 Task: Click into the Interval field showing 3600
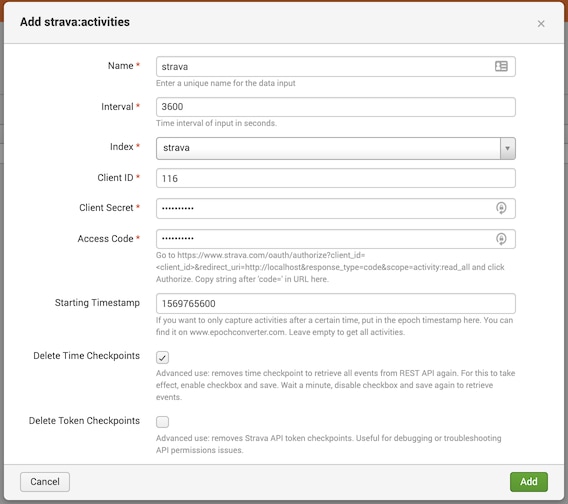click(x=335, y=107)
